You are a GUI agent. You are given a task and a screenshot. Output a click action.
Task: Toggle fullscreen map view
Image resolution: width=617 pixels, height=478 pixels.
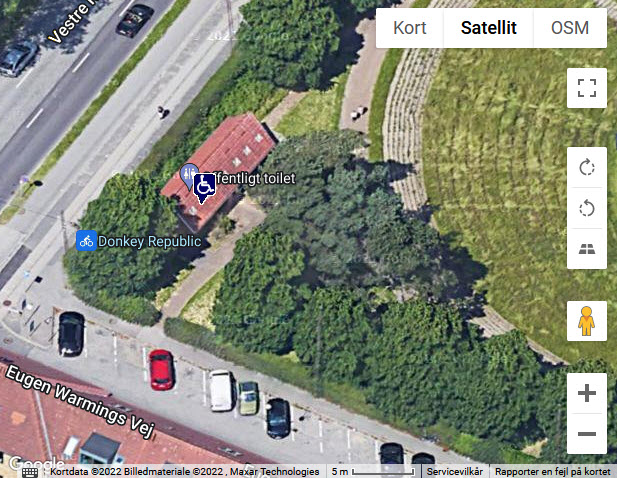click(587, 88)
